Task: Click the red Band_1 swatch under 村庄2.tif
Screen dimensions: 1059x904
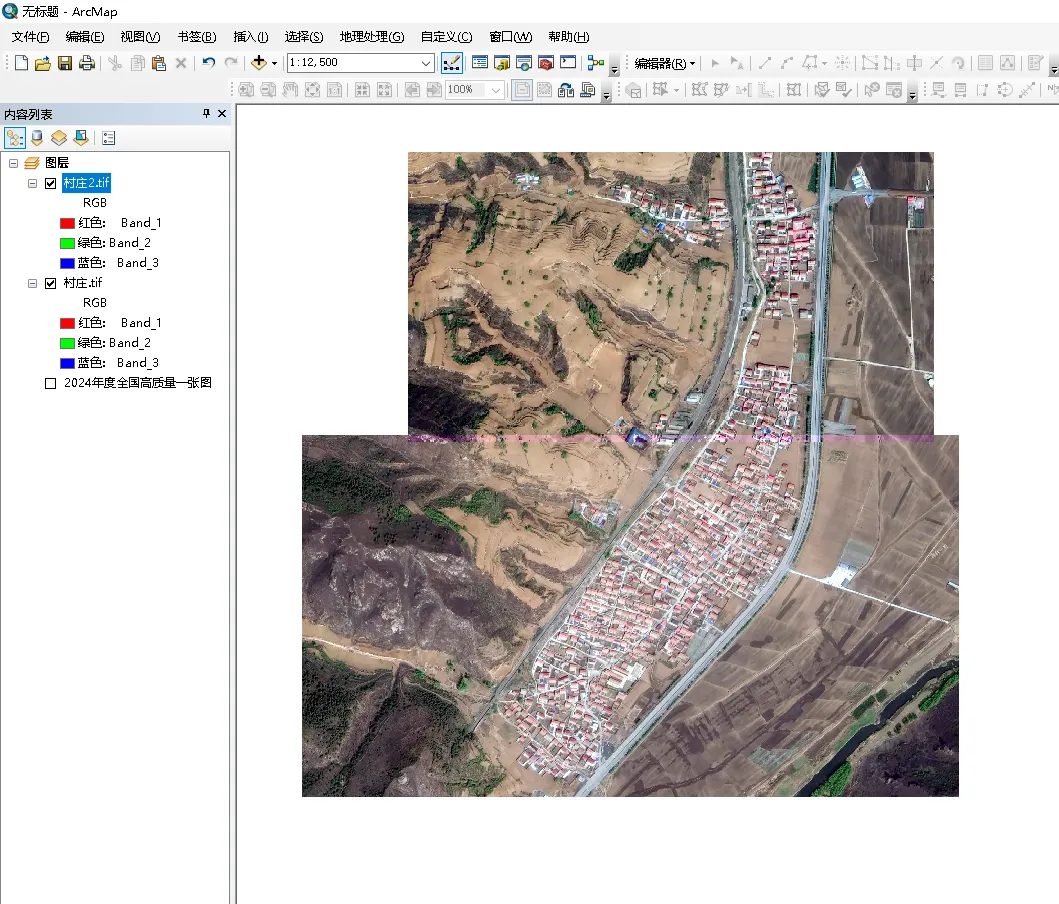Action: 67,223
